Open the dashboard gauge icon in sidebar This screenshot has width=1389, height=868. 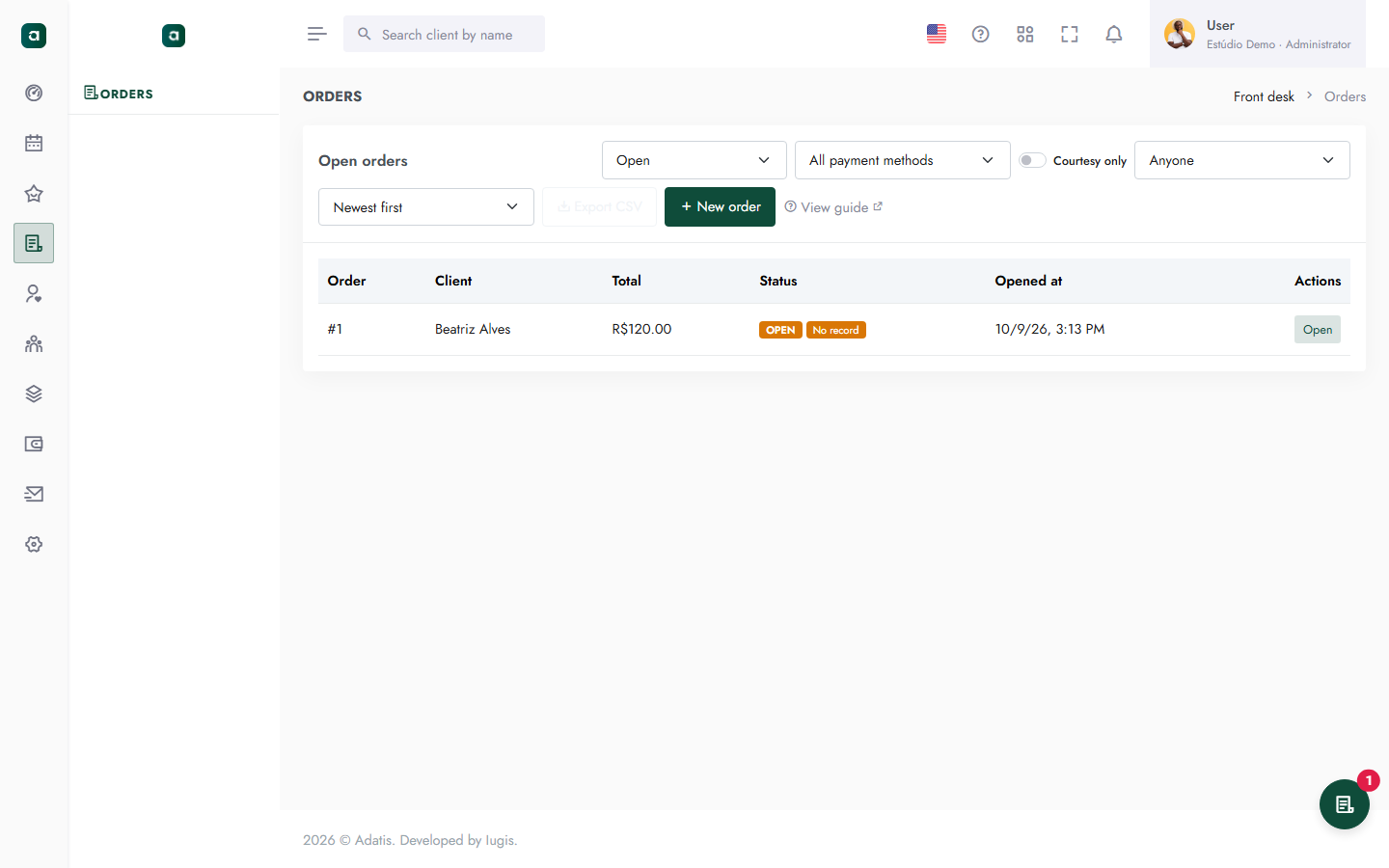[x=34, y=94]
